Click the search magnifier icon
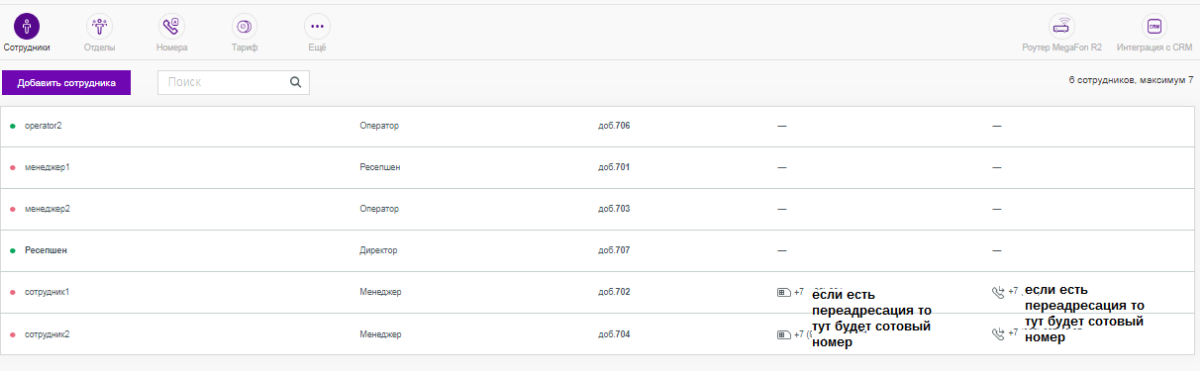Image resolution: width=1200 pixels, height=371 pixels. click(295, 83)
